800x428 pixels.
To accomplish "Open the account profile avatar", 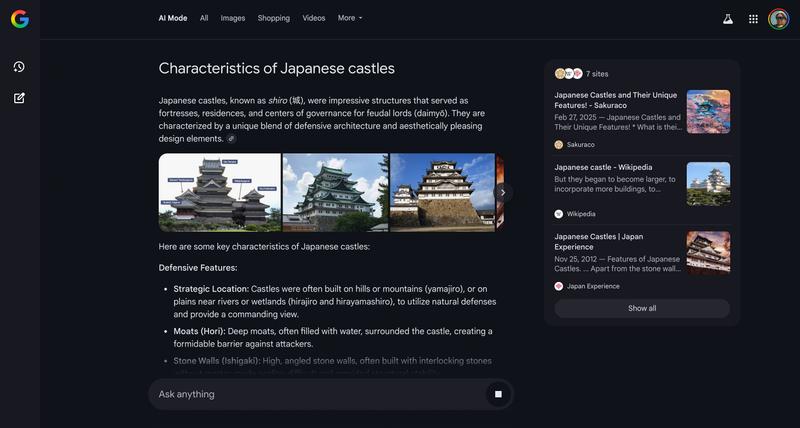I will (x=778, y=18).
